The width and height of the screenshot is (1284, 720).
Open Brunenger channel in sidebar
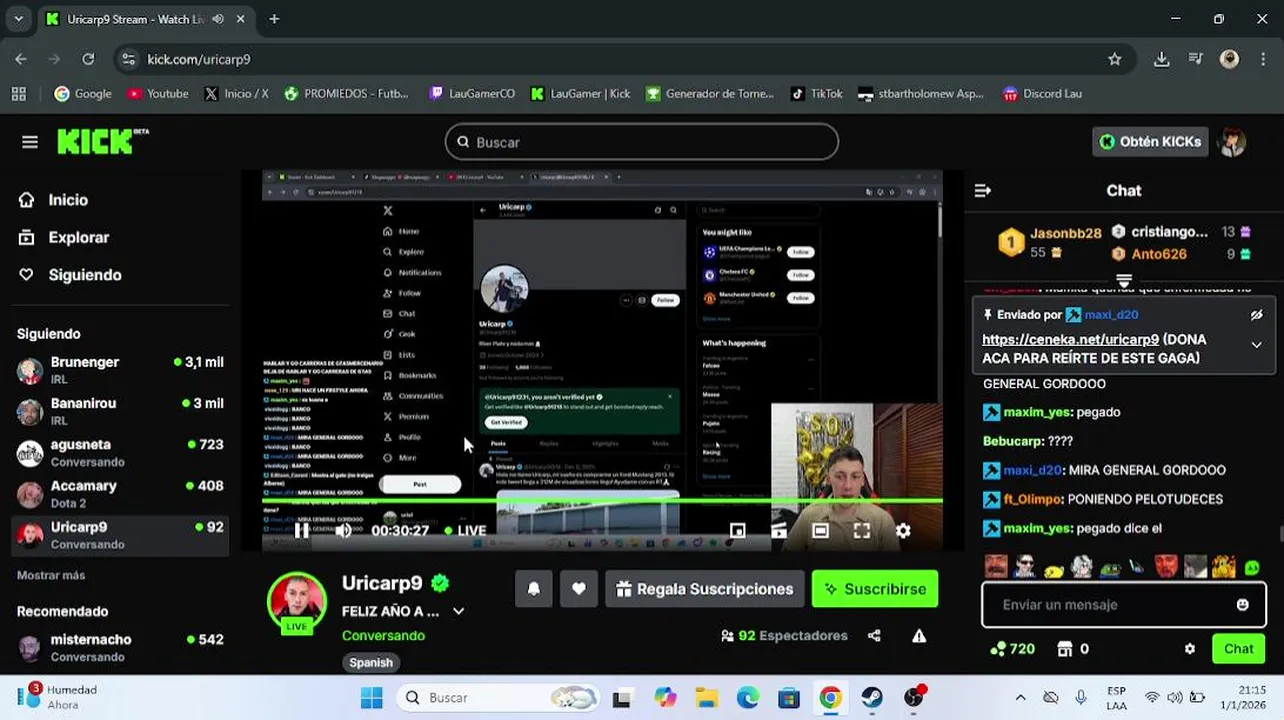point(121,371)
